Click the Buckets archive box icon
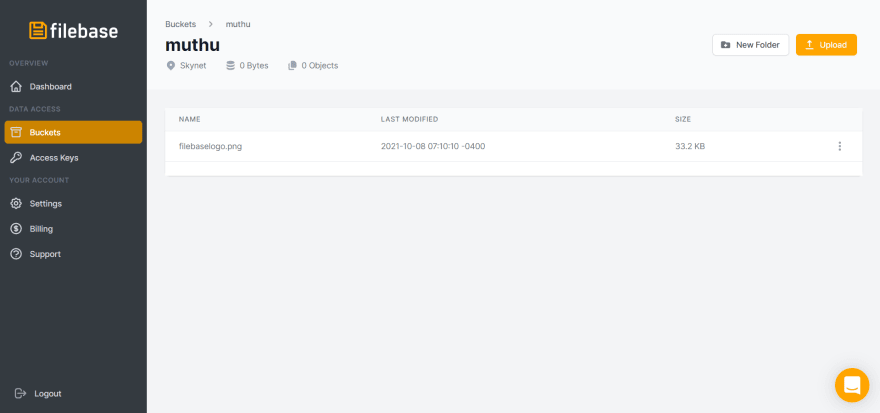 tap(16, 132)
